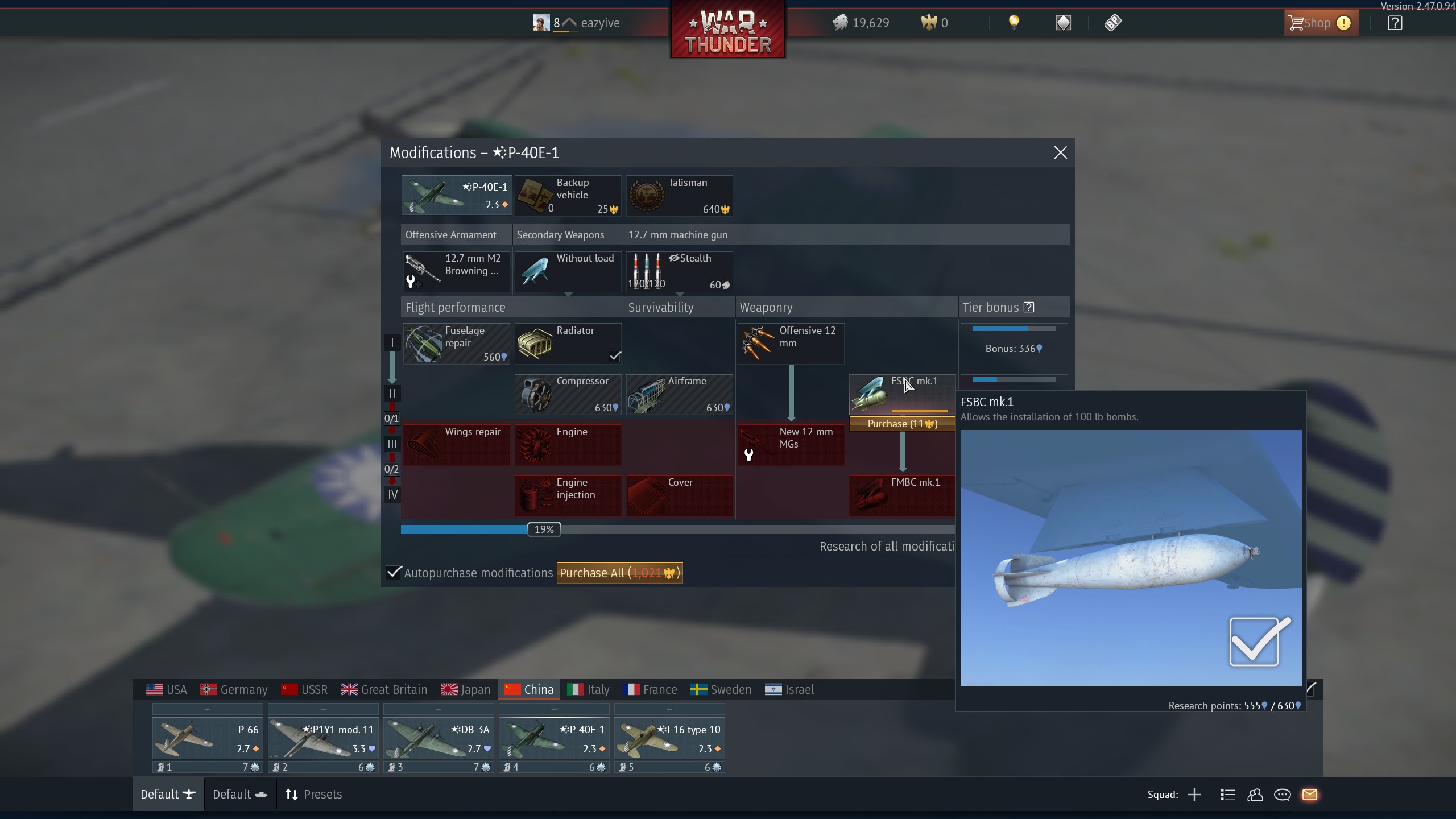Add a squad member with plus icon
1456x819 pixels.
(1194, 795)
